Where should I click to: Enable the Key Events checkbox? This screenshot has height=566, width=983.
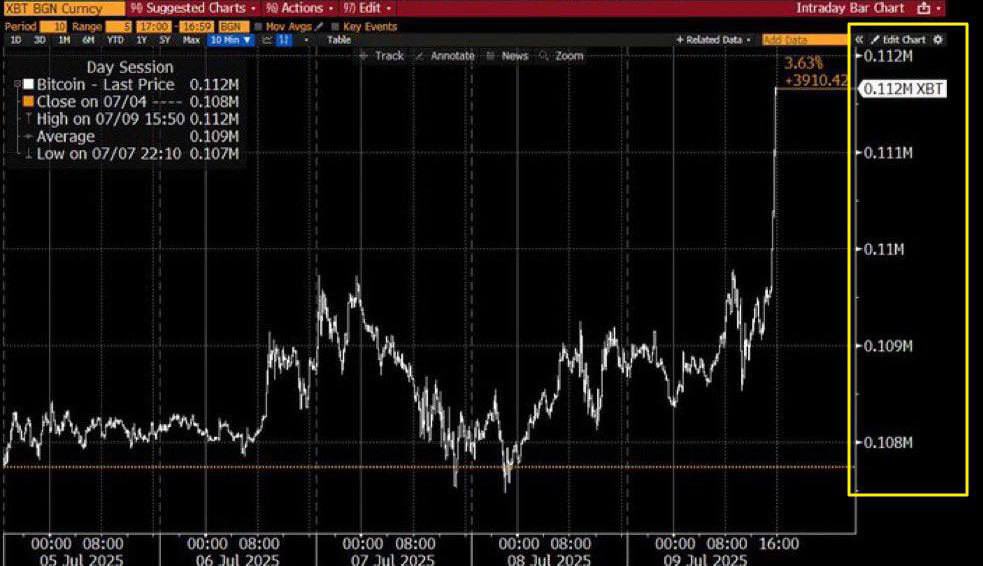[335, 26]
